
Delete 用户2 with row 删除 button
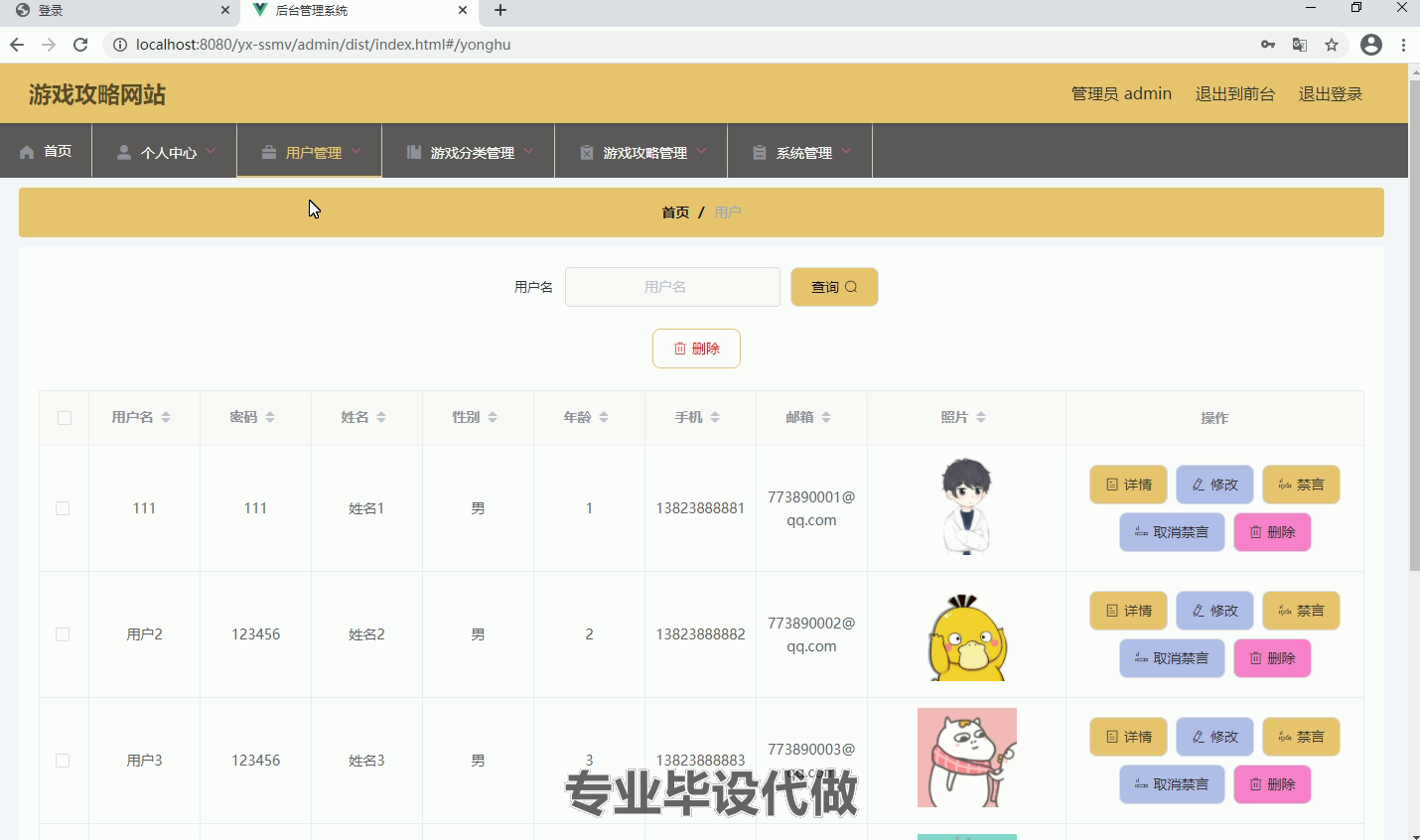tap(1272, 658)
